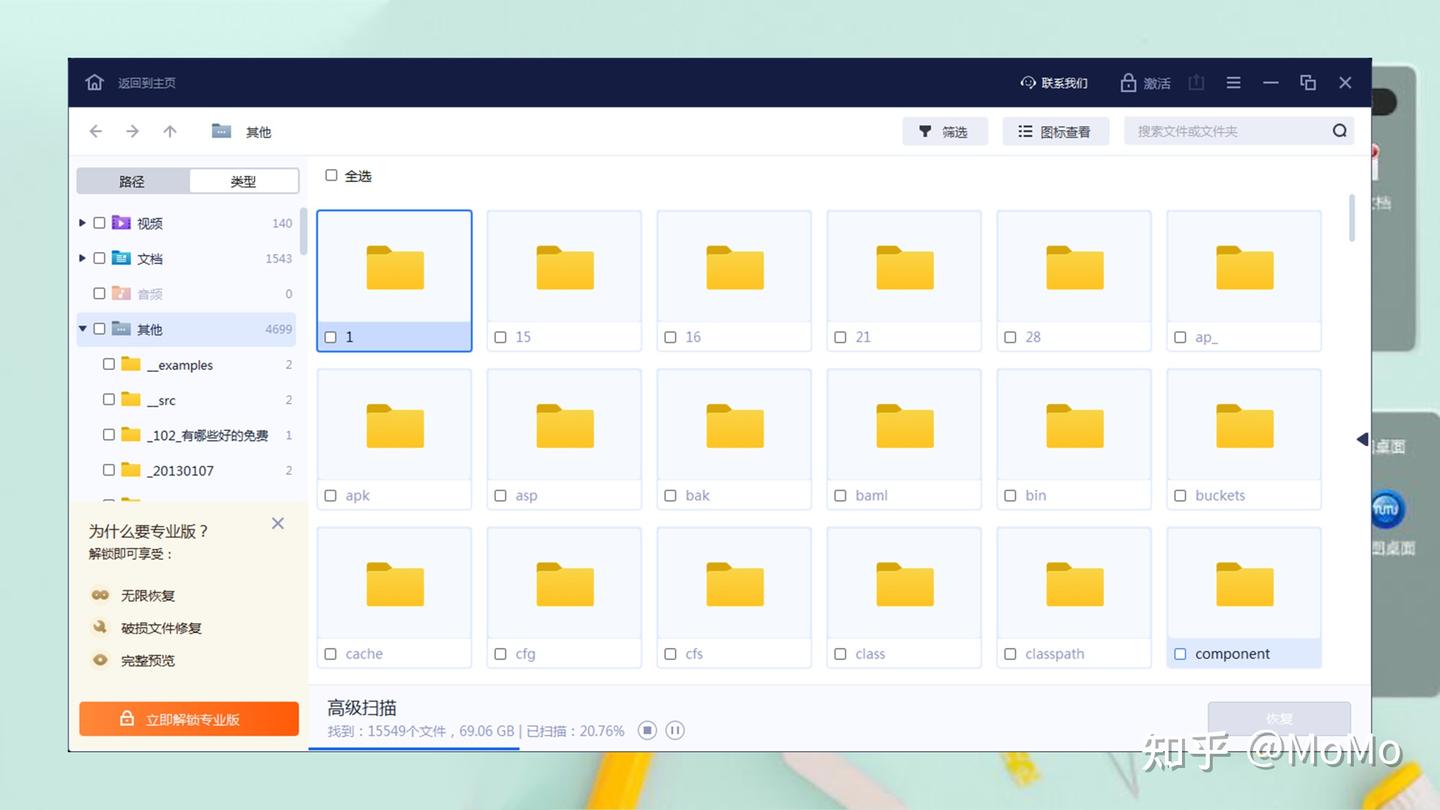This screenshot has height=810, width=1440.
Task: Open the folder named 21
Action: pos(904,267)
